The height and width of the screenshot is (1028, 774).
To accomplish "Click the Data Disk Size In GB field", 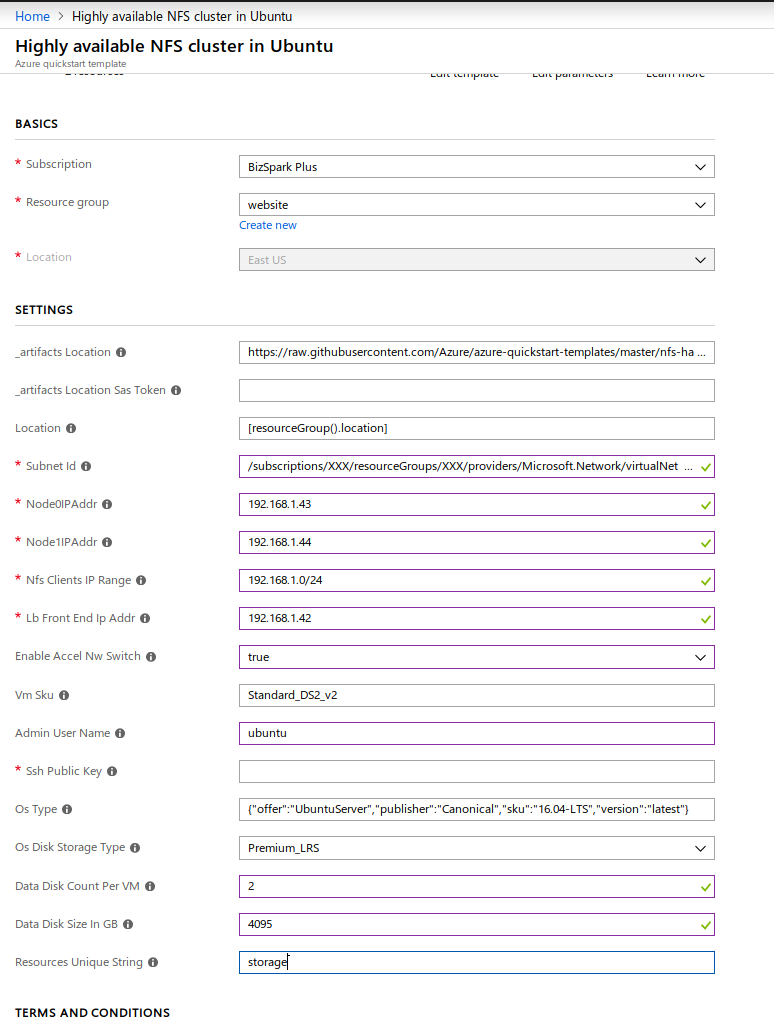I will [x=476, y=924].
